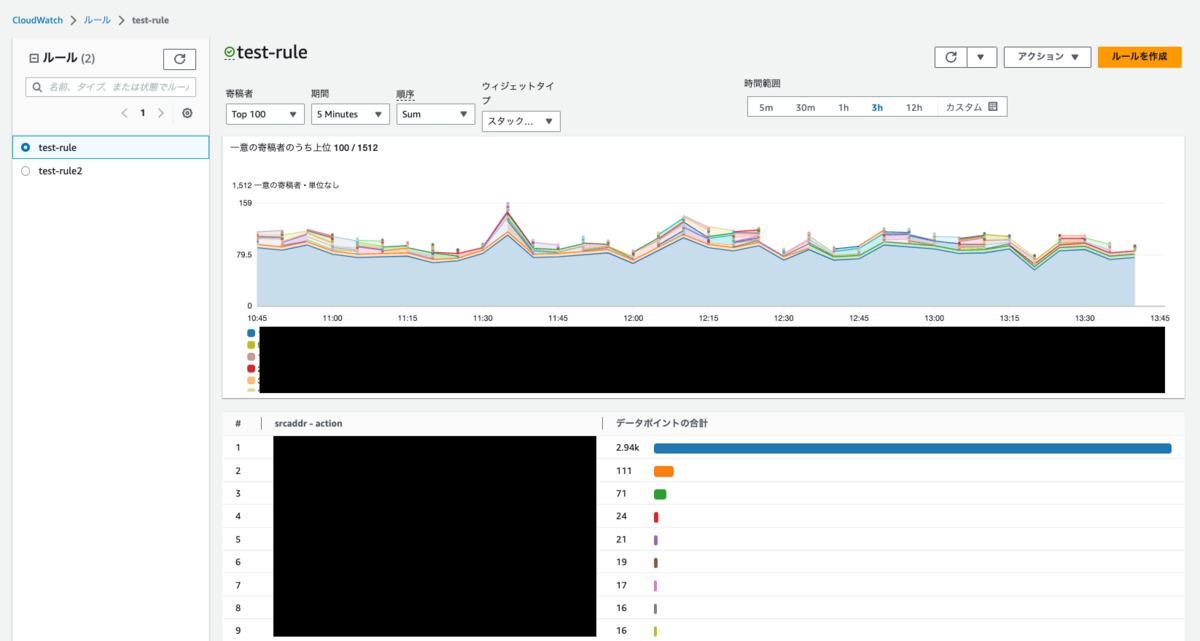Click test-rule in the breadcrumb
This screenshot has height=641, width=1200.
(150, 20)
